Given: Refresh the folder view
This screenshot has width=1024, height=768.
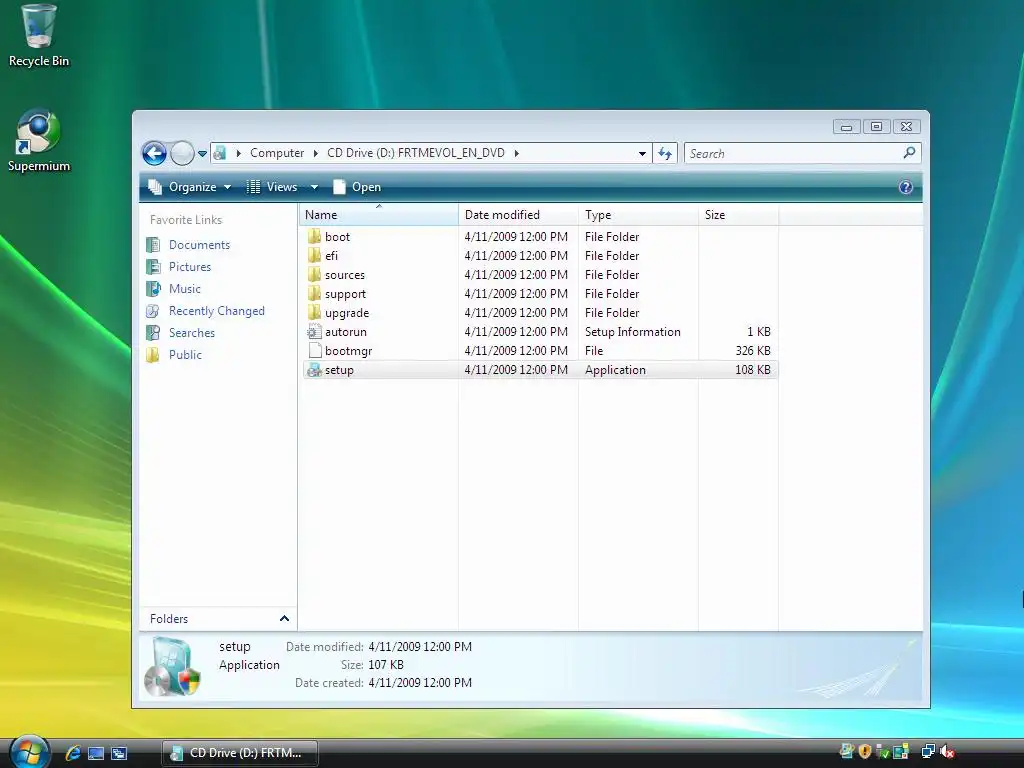Looking at the screenshot, I should click(665, 153).
